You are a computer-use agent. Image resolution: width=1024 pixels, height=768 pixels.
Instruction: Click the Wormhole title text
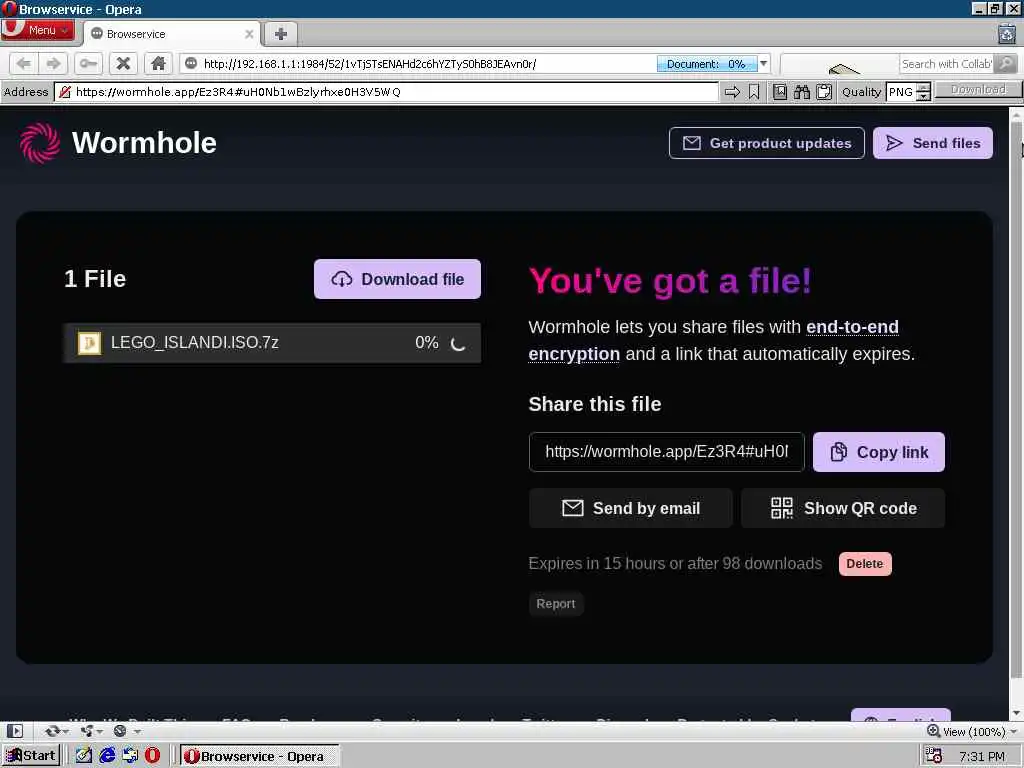144,143
